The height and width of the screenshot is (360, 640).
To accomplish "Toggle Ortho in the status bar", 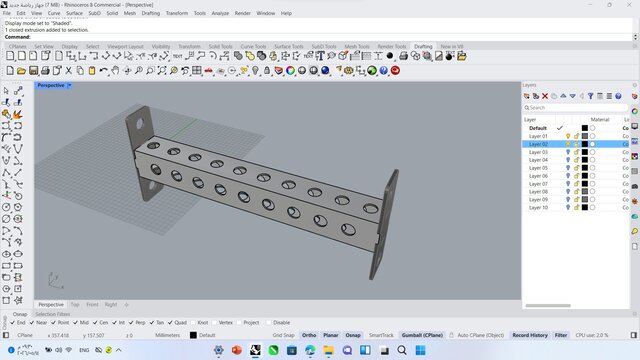I will click(x=309, y=335).
